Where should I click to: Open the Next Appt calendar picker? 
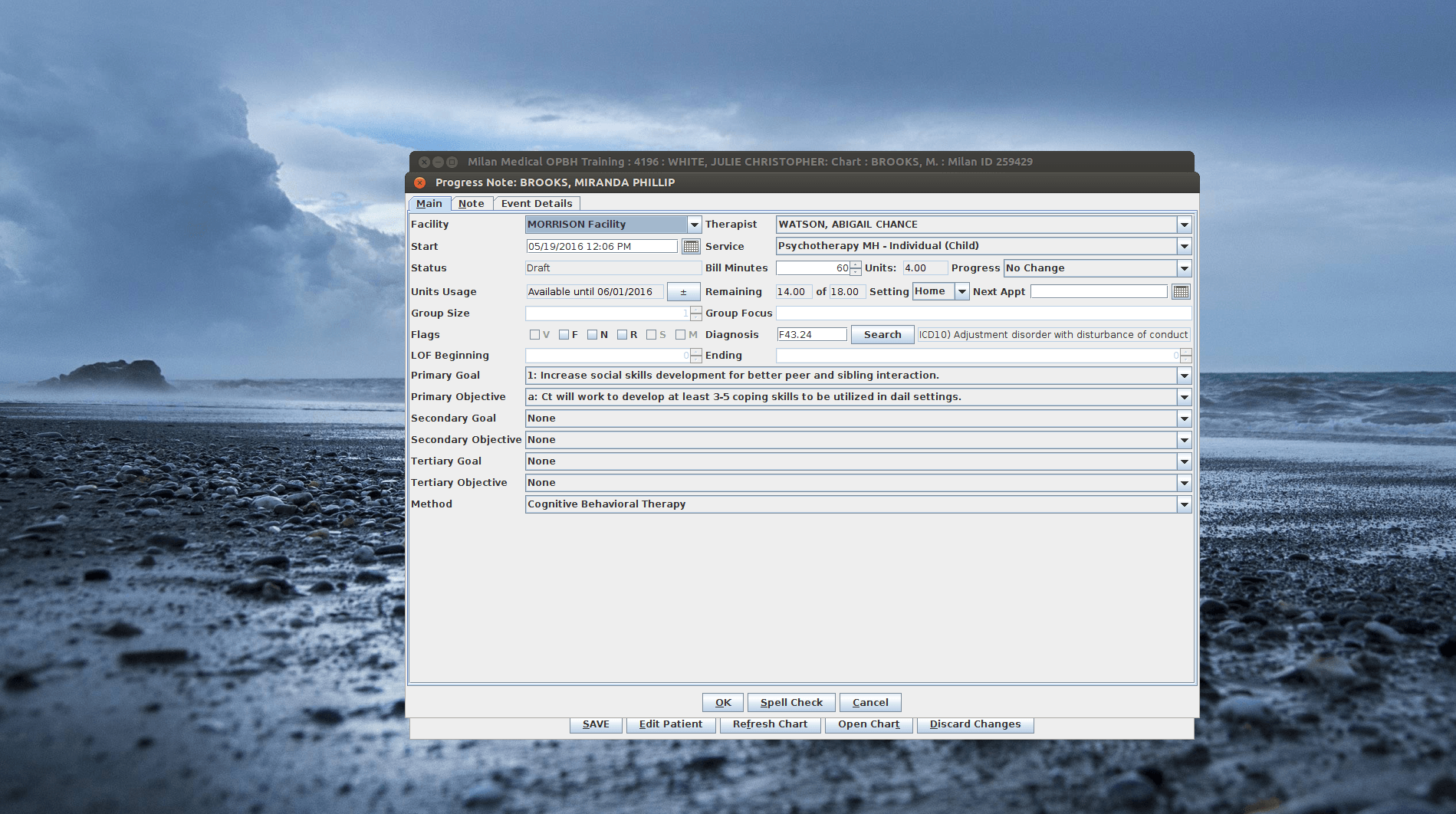tap(1181, 291)
